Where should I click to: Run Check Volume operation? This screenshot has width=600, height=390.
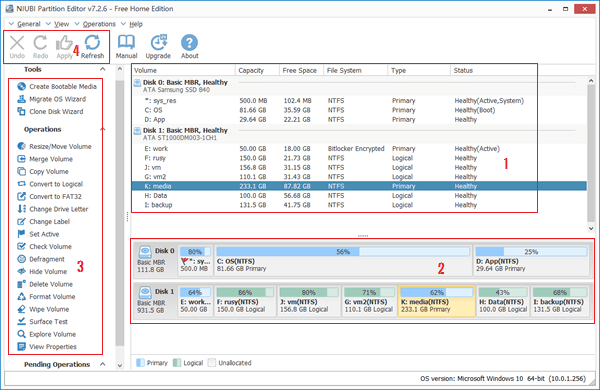click(x=44, y=246)
